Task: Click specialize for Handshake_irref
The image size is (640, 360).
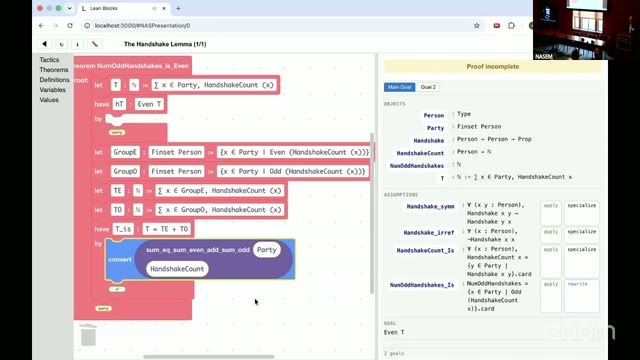Action: (582, 235)
